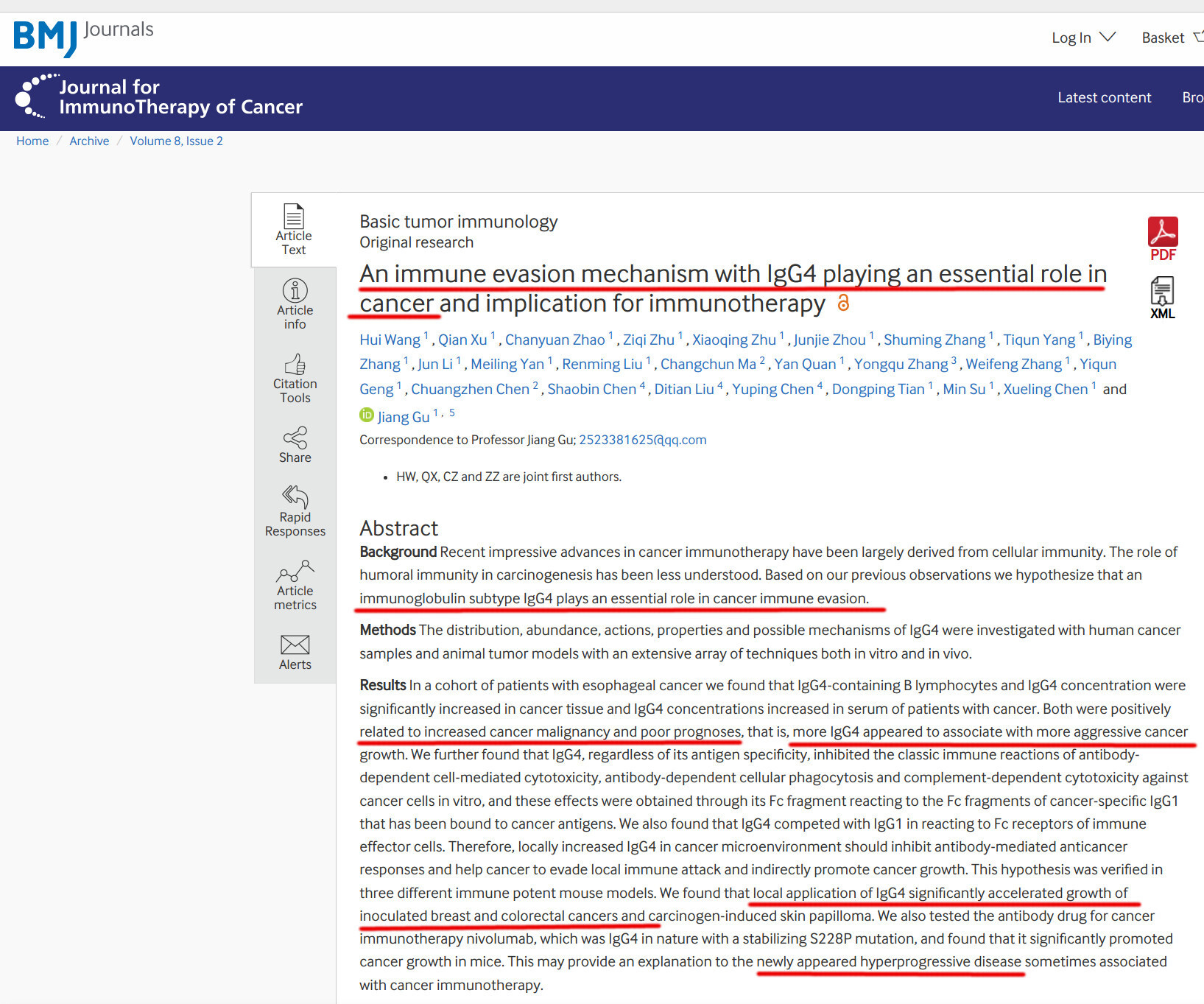The width and height of the screenshot is (1204, 1004).
Task: Open the Article Text tab
Action: click(x=294, y=229)
